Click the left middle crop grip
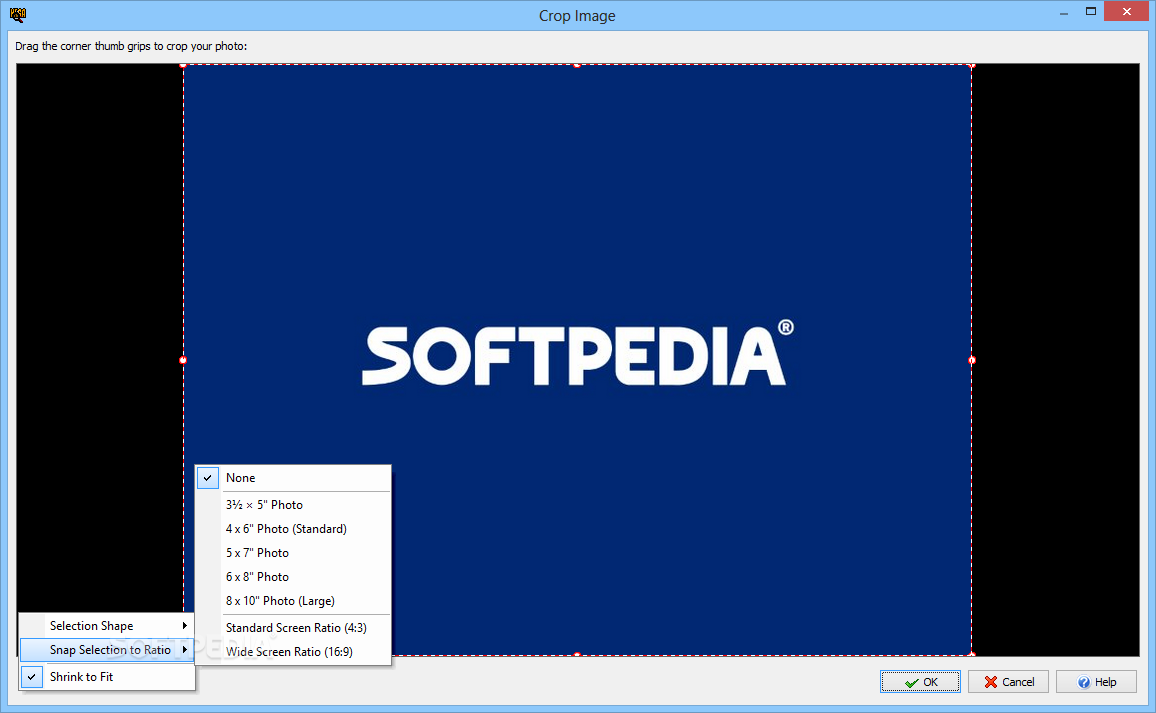The height and width of the screenshot is (713, 1156). pyautogui.click(x=183, y=360)
